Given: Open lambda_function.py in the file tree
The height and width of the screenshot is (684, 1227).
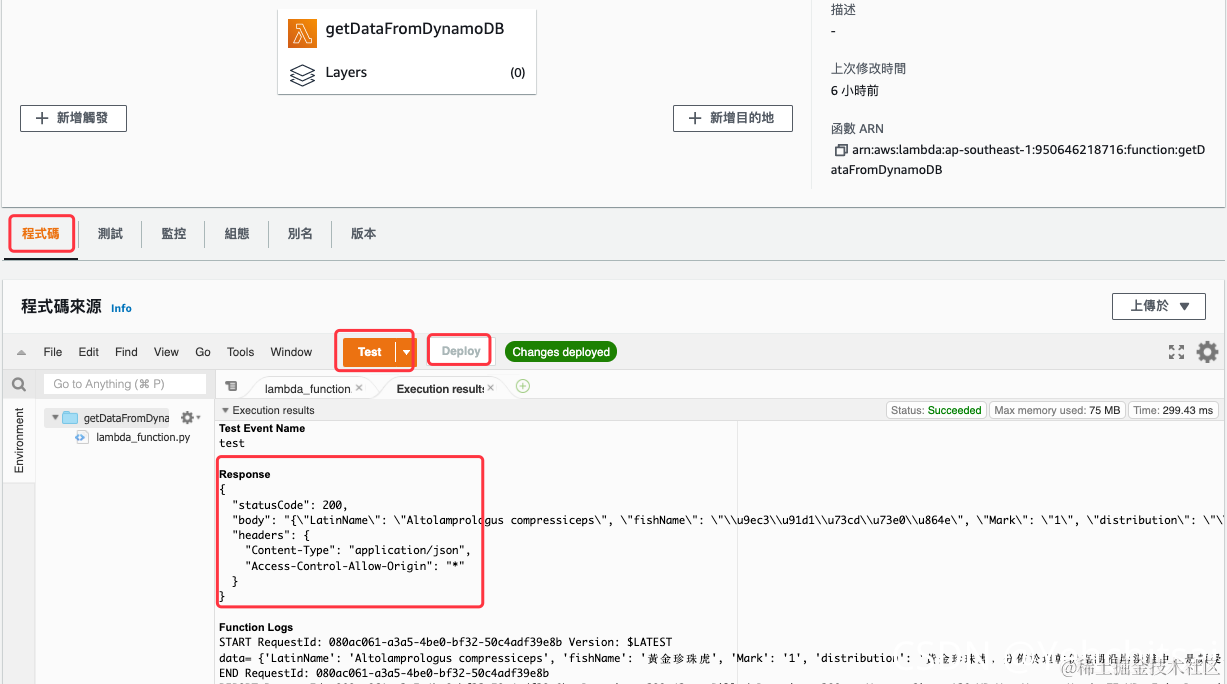Looking at the screenshot, I should 142,437.
